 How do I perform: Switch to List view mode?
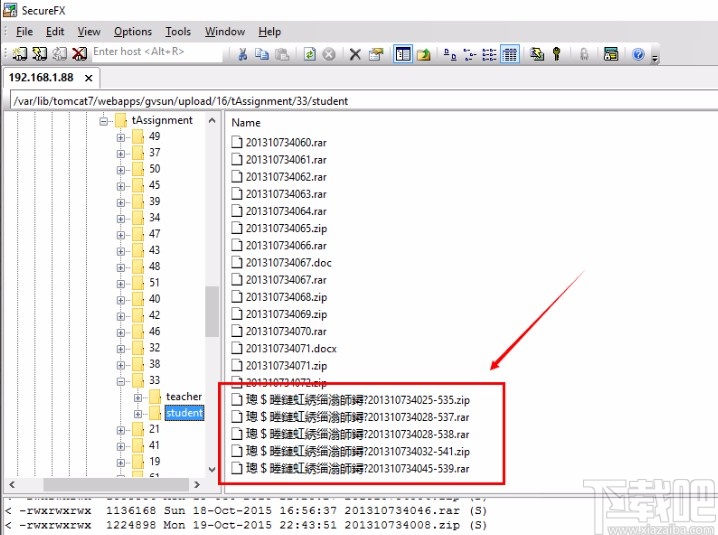489,53
